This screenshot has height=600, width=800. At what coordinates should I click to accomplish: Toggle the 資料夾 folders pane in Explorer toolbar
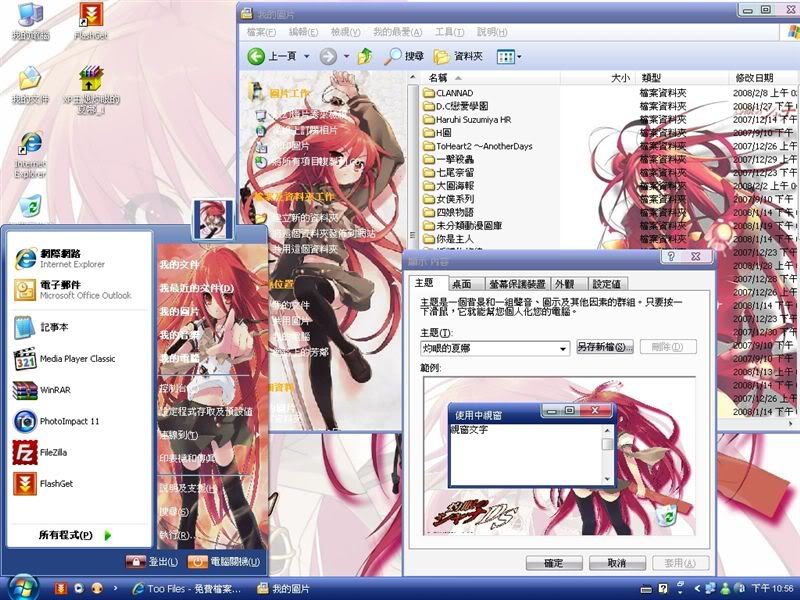(458, 56)
